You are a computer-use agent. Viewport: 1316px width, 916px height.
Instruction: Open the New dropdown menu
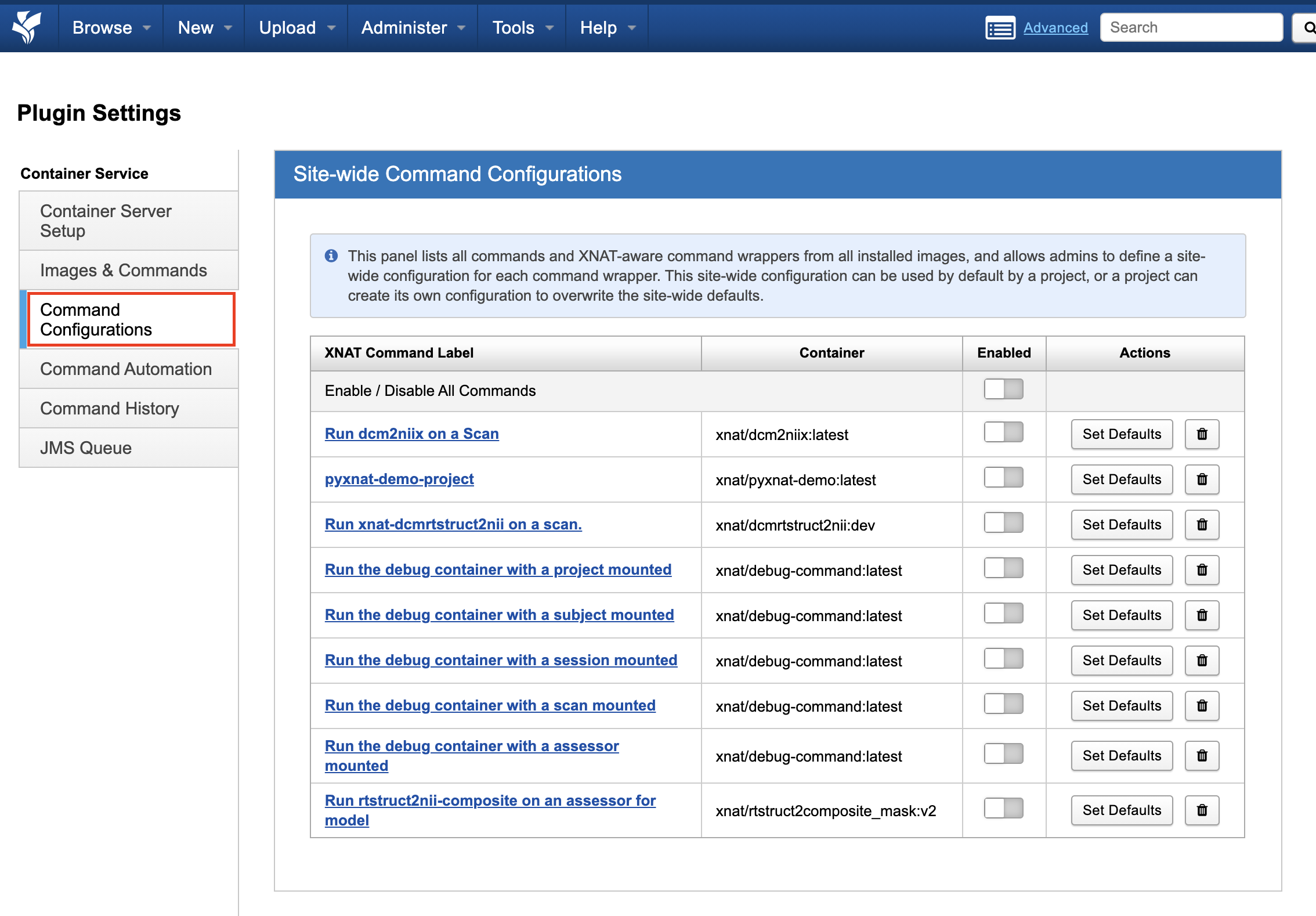pos(204,28)
